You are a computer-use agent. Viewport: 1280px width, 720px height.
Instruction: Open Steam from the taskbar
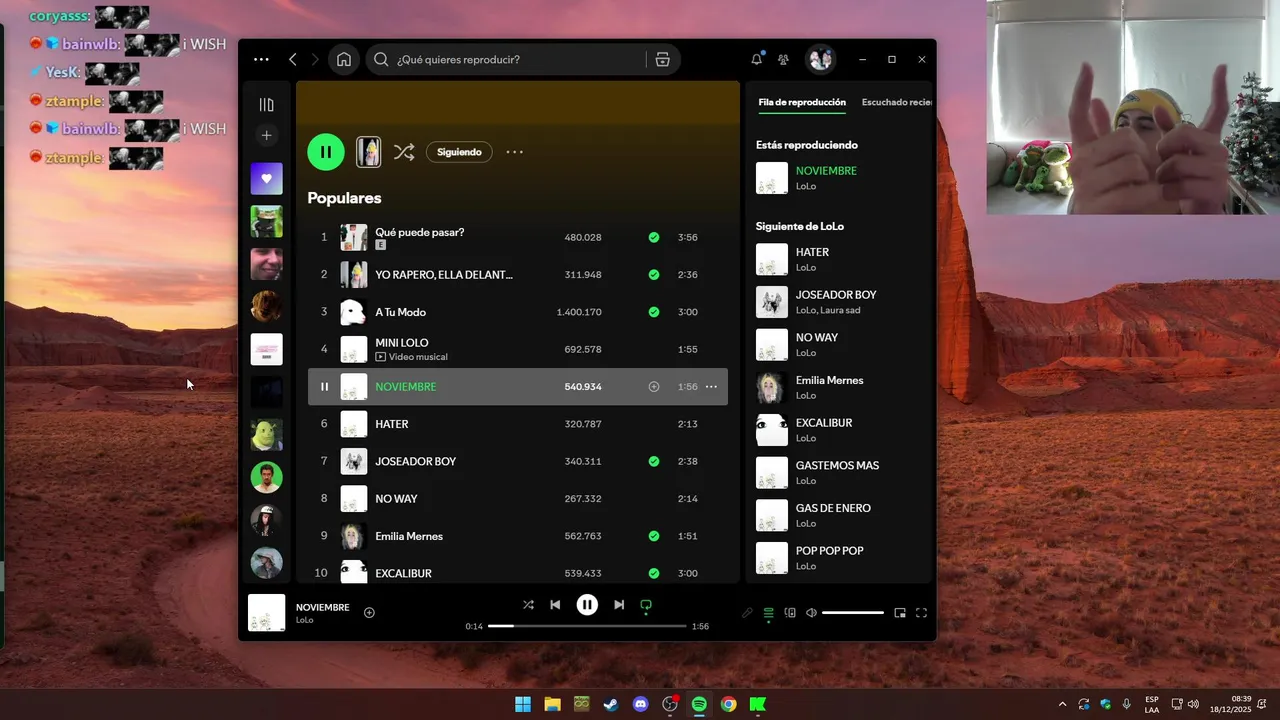(610, 704)
